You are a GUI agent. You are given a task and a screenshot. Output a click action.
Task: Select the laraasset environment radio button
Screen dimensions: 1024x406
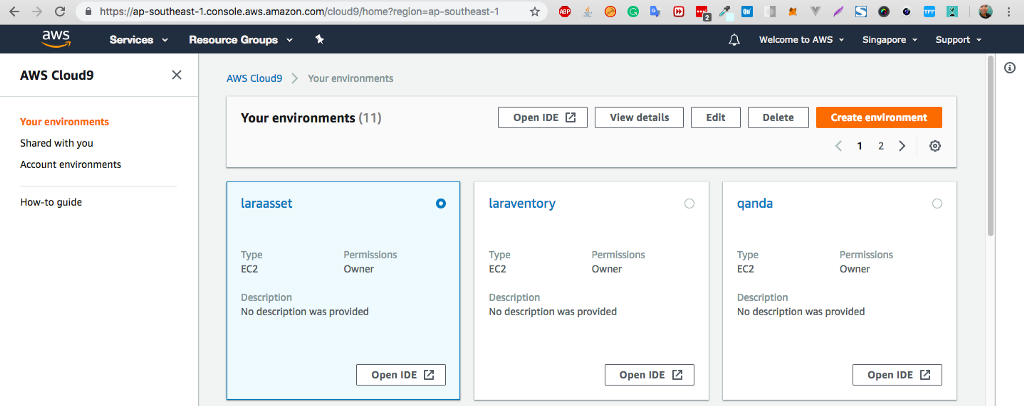point(441,203)
